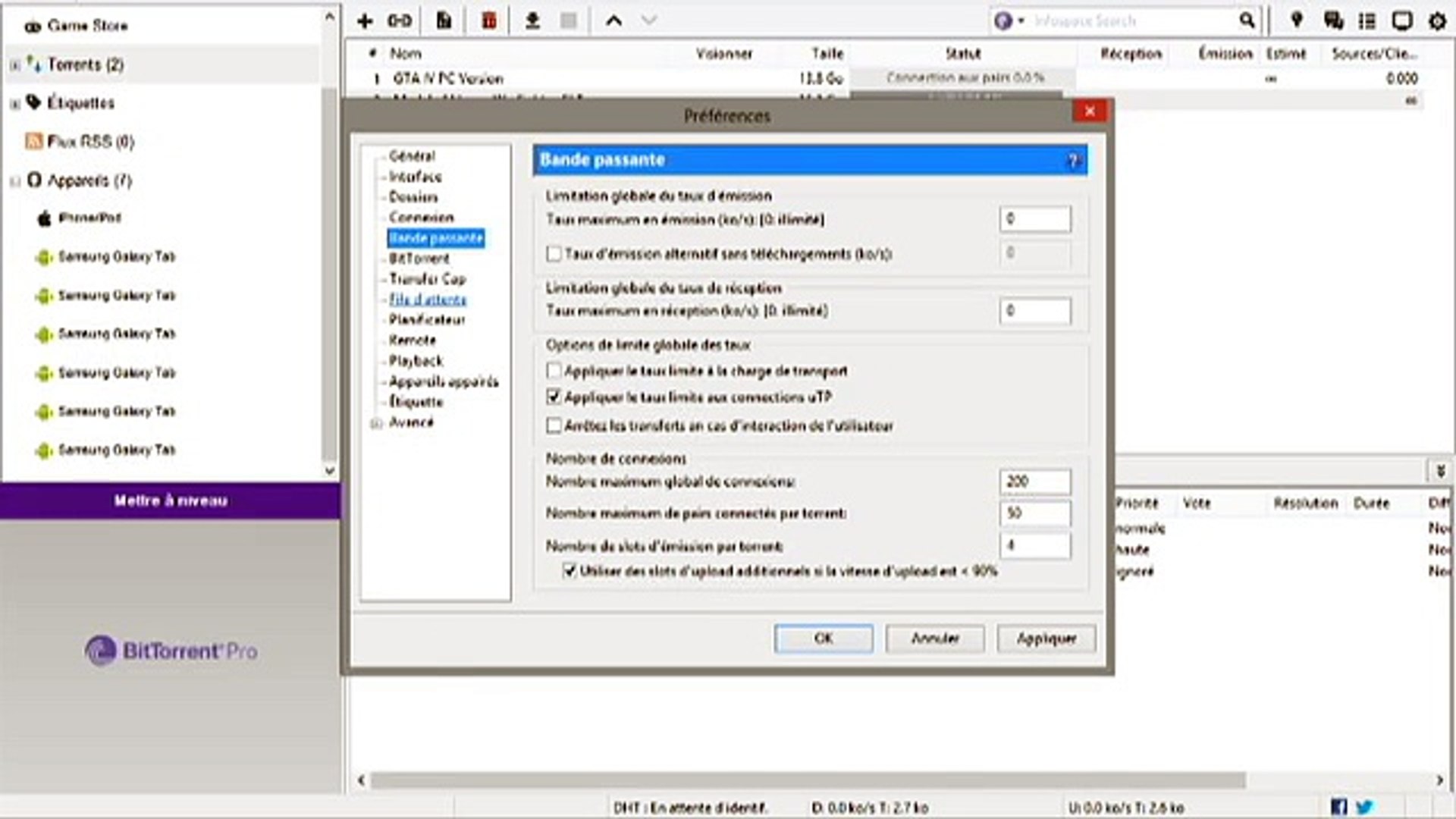Sort the torrent list by Nom column
The width and height of the screenshot is (1456, 819).
(406, 54)
